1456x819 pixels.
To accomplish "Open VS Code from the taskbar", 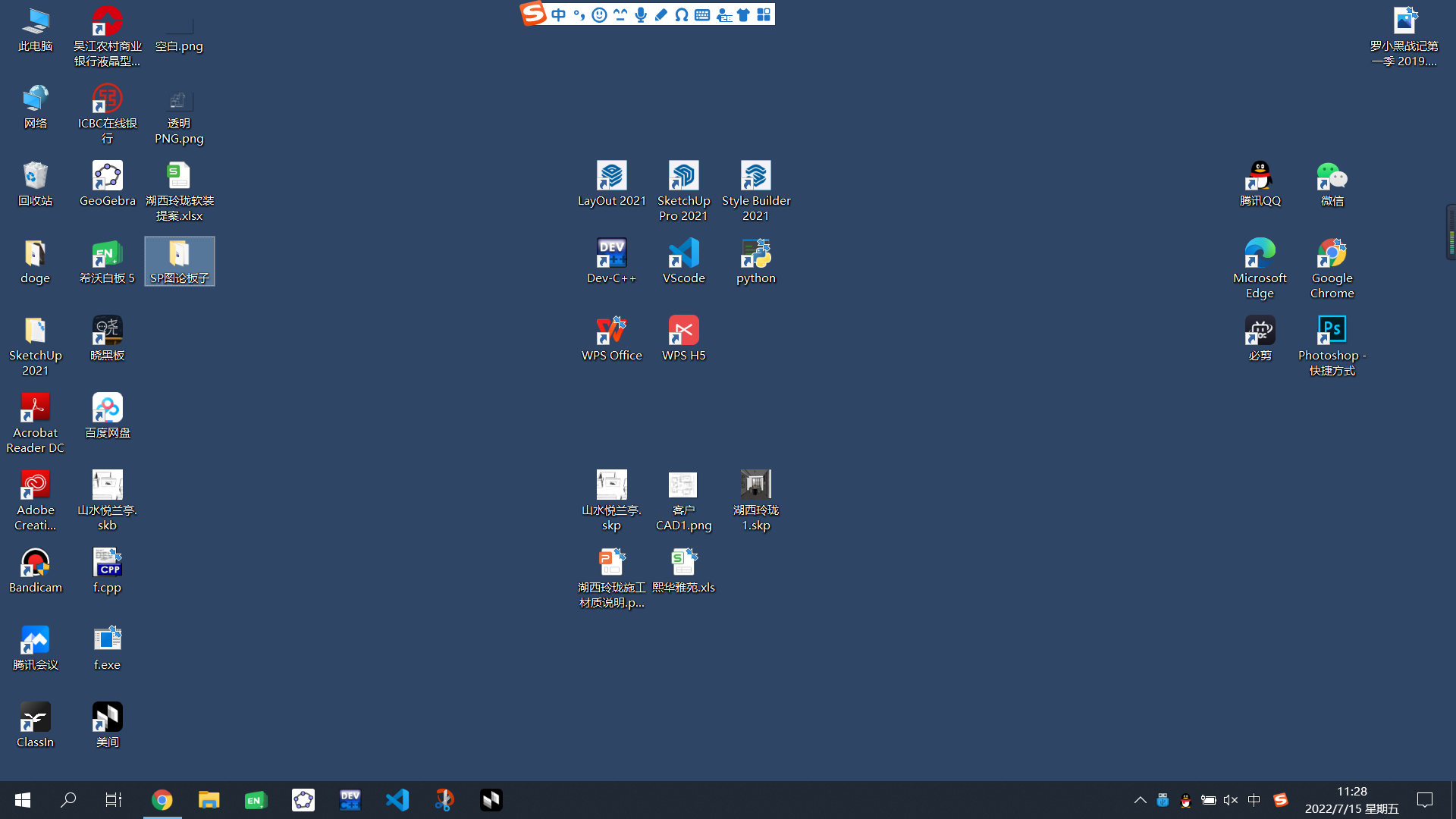I will (397, 800).
